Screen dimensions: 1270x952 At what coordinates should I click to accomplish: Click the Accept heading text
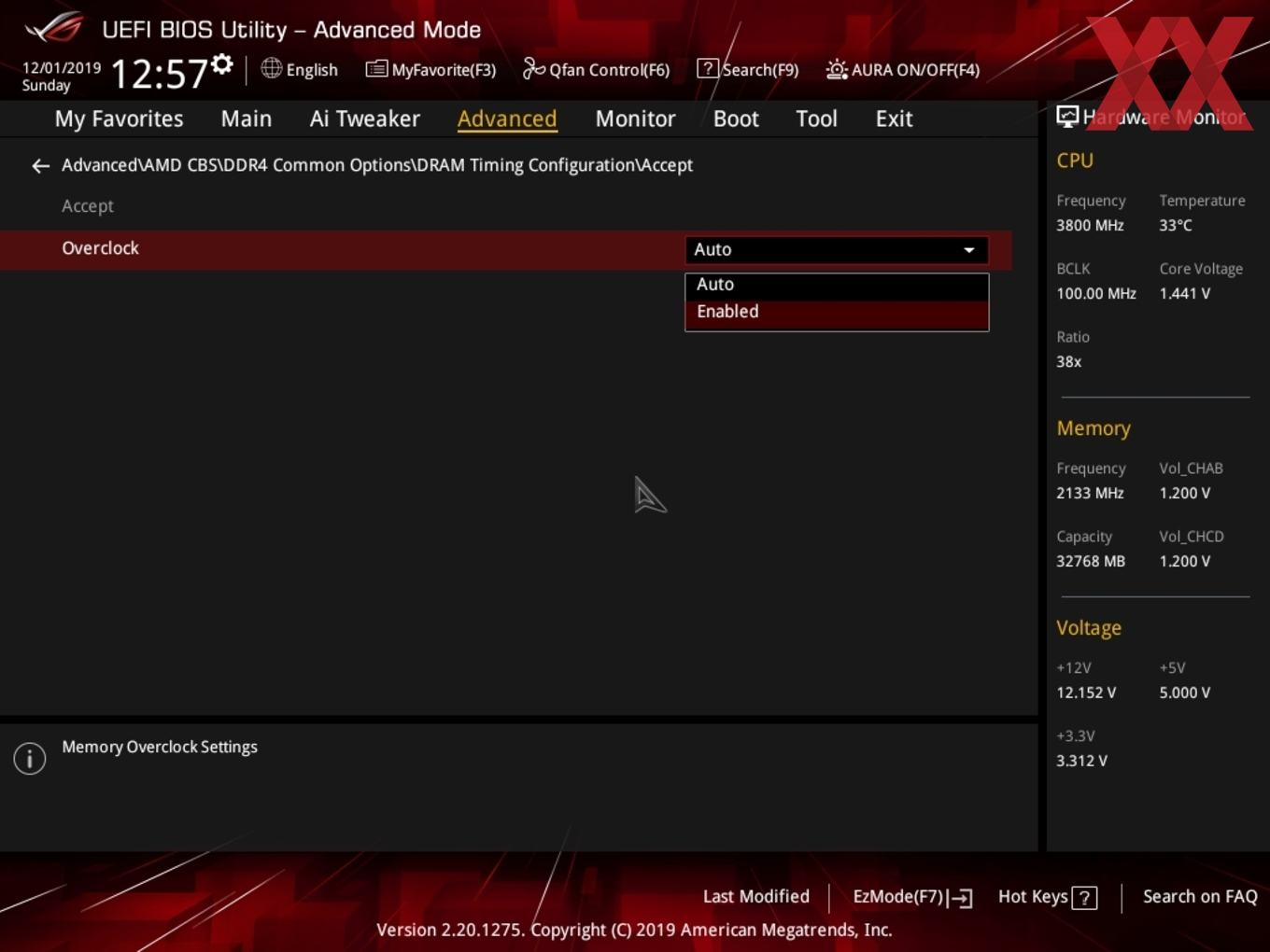click(88, 206)
